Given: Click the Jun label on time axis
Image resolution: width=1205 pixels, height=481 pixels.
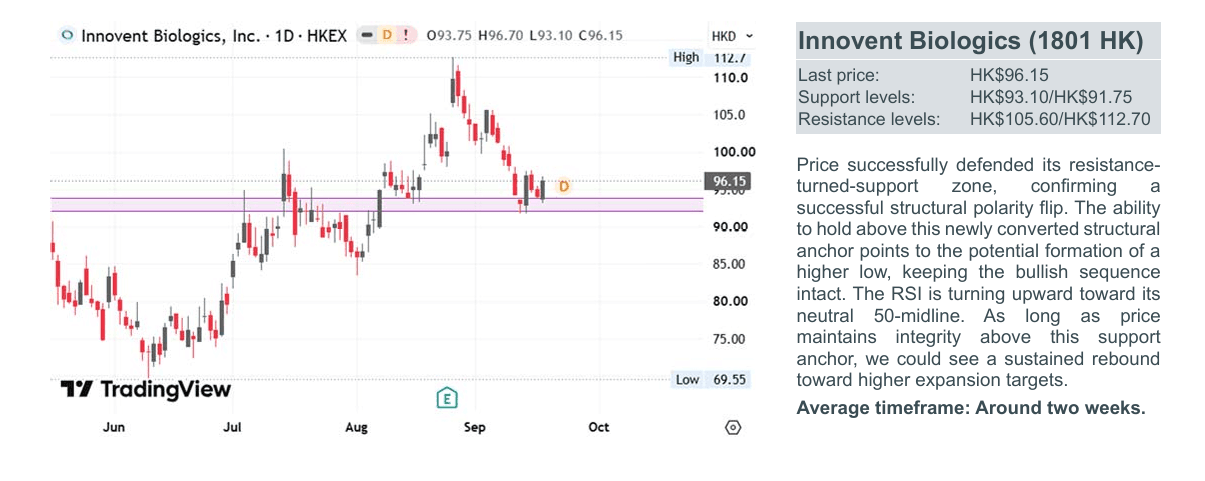Looking at the screenshot, I should pos(114,427).
